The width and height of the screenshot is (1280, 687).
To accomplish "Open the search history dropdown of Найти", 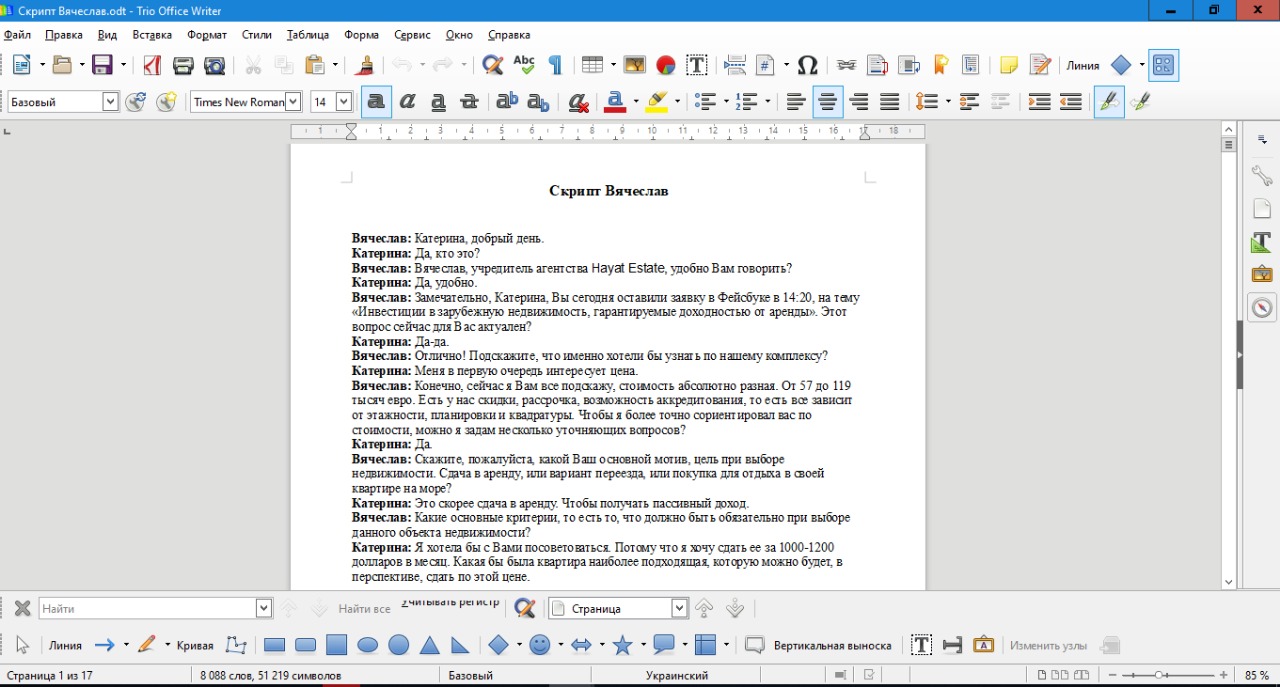I will 264,608.
